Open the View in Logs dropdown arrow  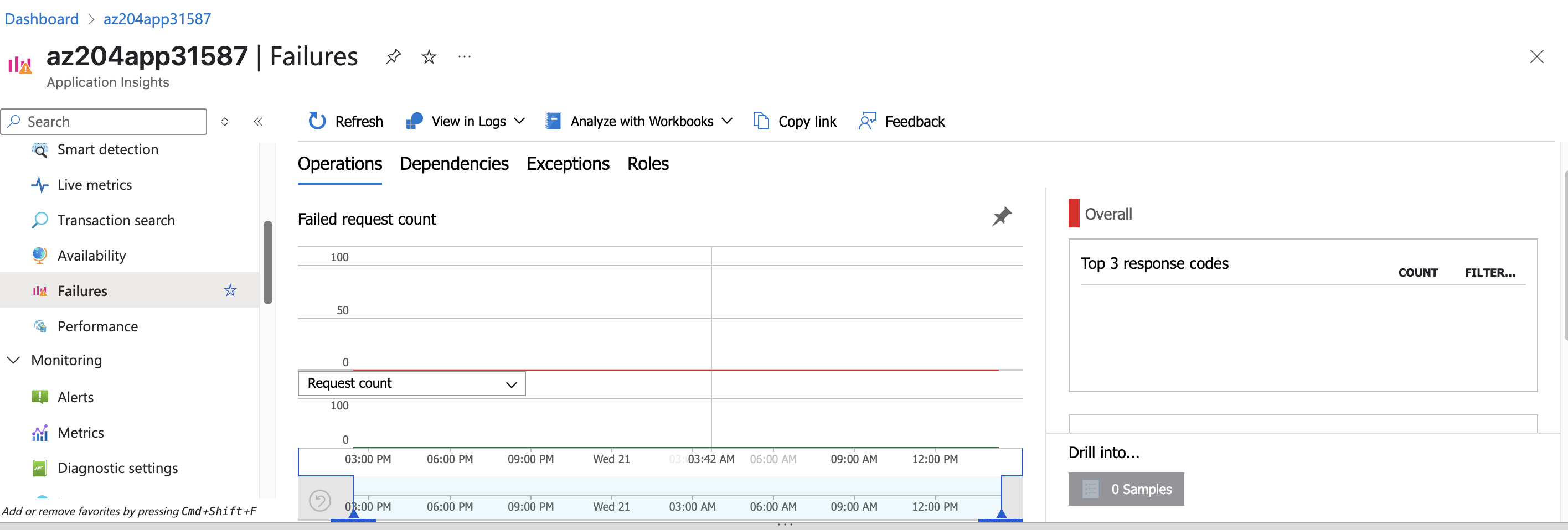(519, 121)
